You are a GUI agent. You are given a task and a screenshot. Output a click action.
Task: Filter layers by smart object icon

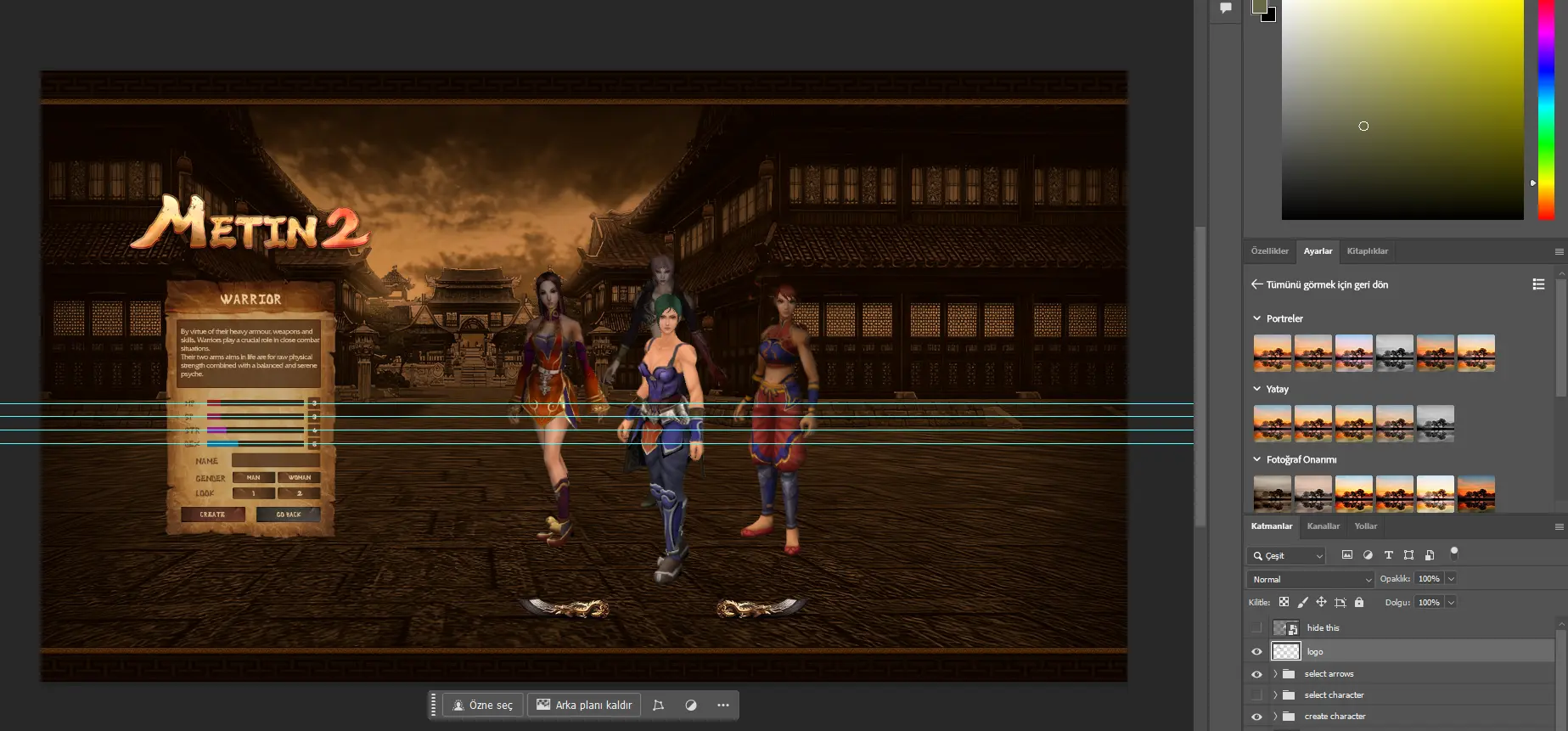(x=1430, y=555)
